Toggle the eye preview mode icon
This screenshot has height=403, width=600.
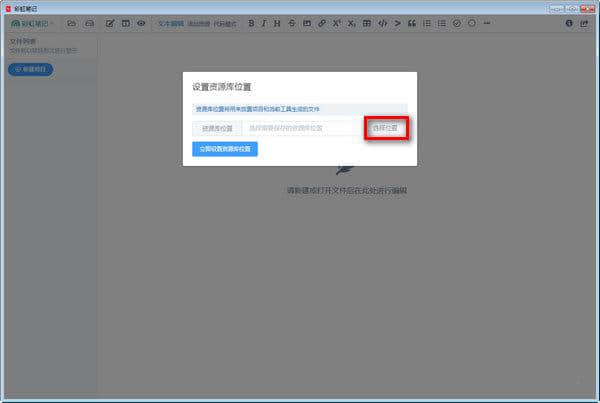pyautogui.click(x=141, y=23)
